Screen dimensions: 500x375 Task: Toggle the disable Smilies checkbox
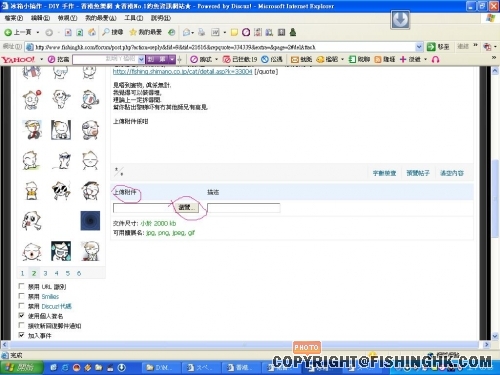coord(21,296)
